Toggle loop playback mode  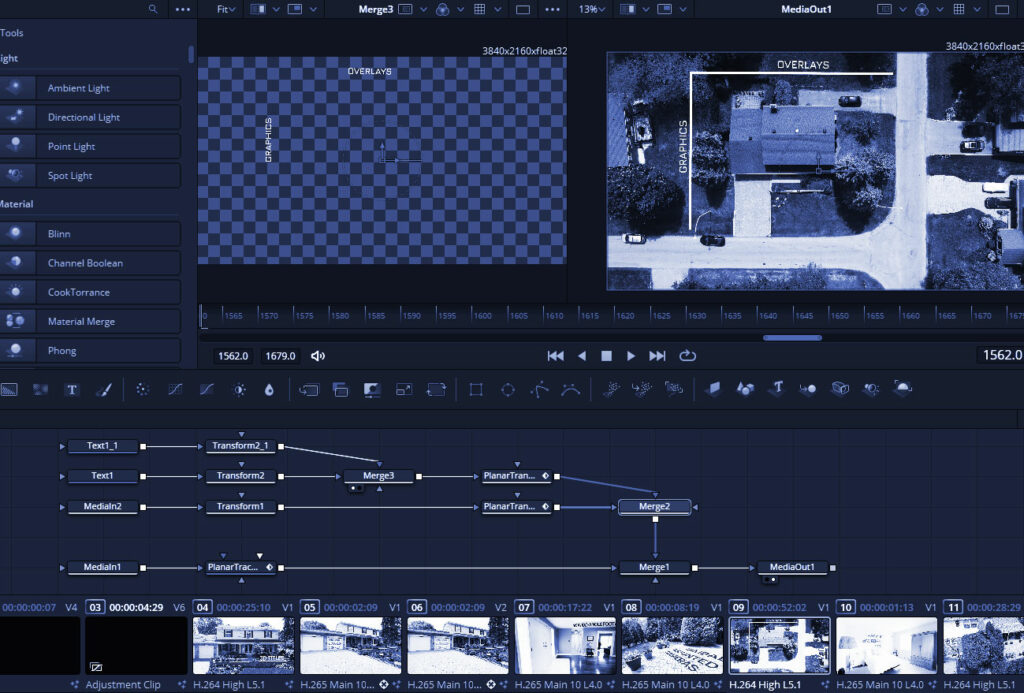point(688,356)
